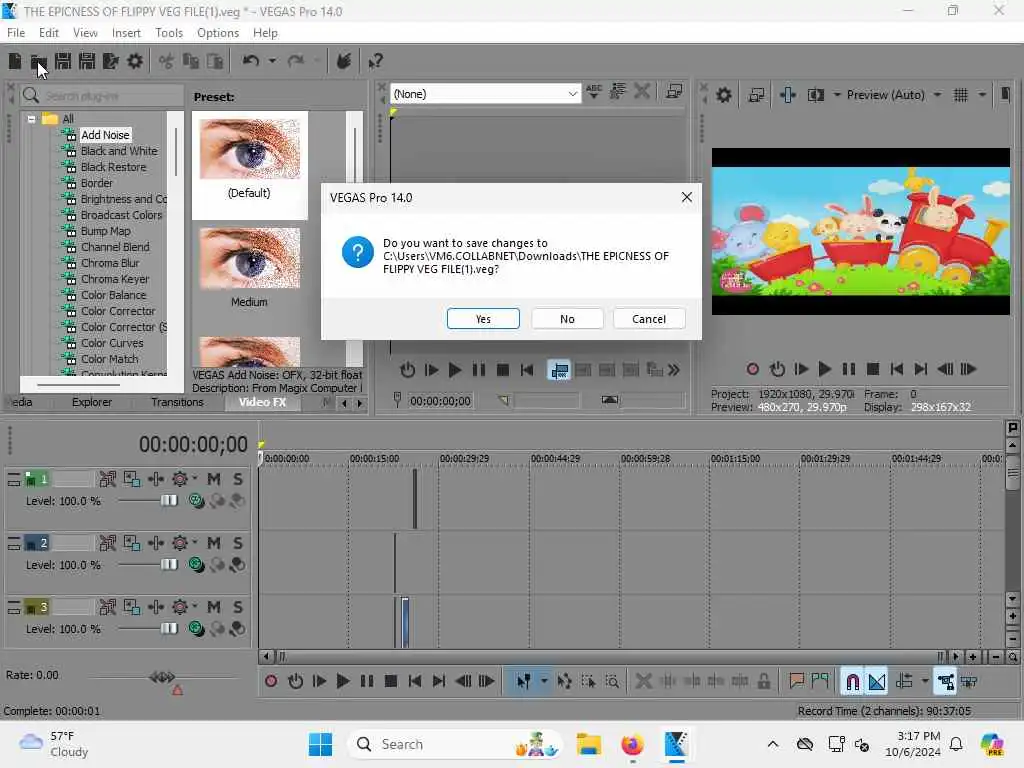Open the Undo history dropdown arrow
The image size is (1024, 768).
pos(272,61)
